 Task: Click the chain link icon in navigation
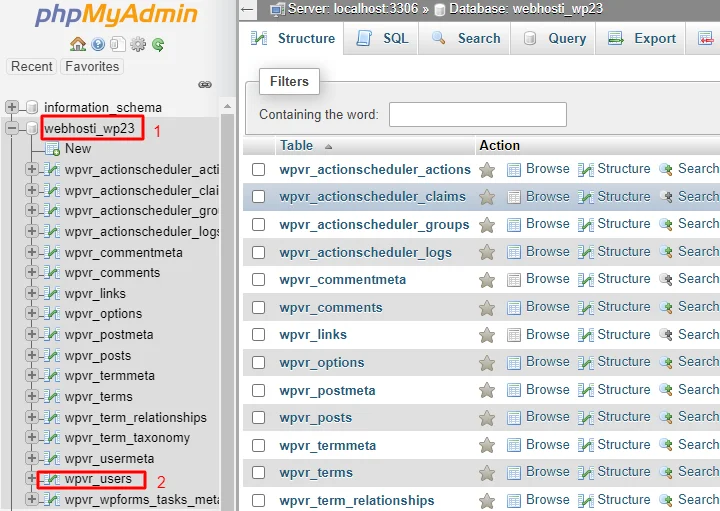click(x=205, y=84)
